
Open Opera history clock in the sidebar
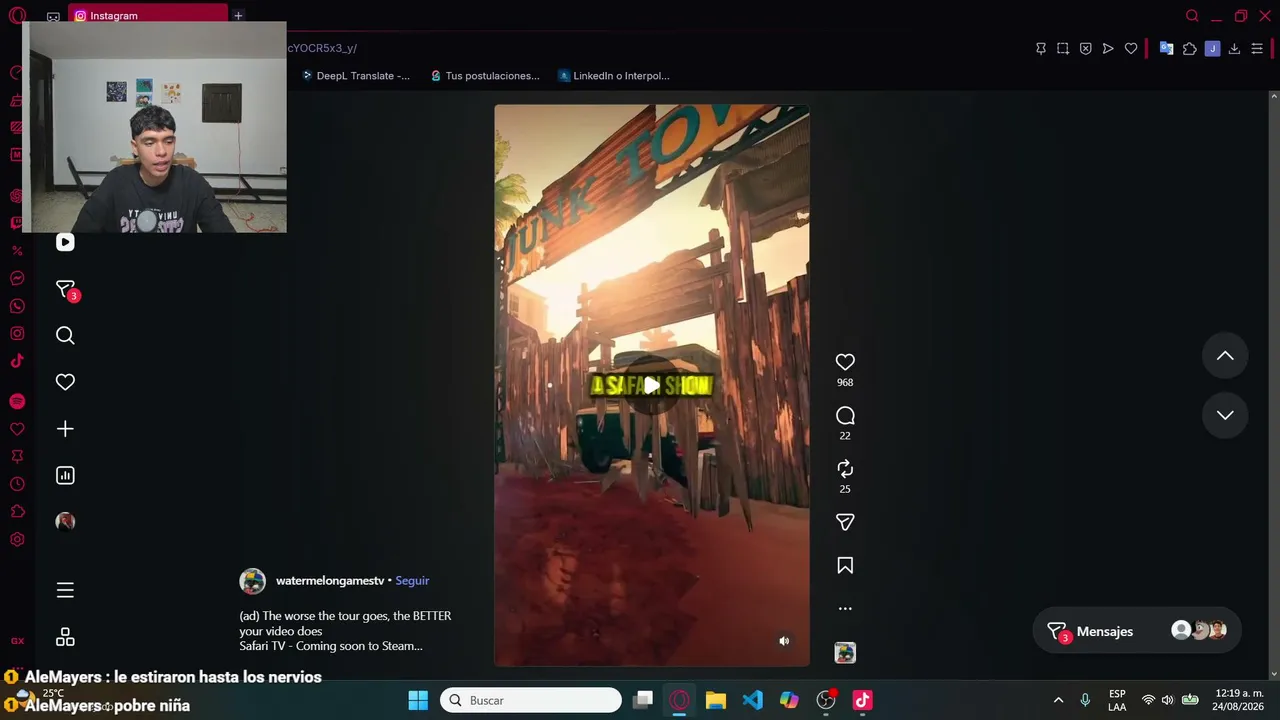coord(17,484)
